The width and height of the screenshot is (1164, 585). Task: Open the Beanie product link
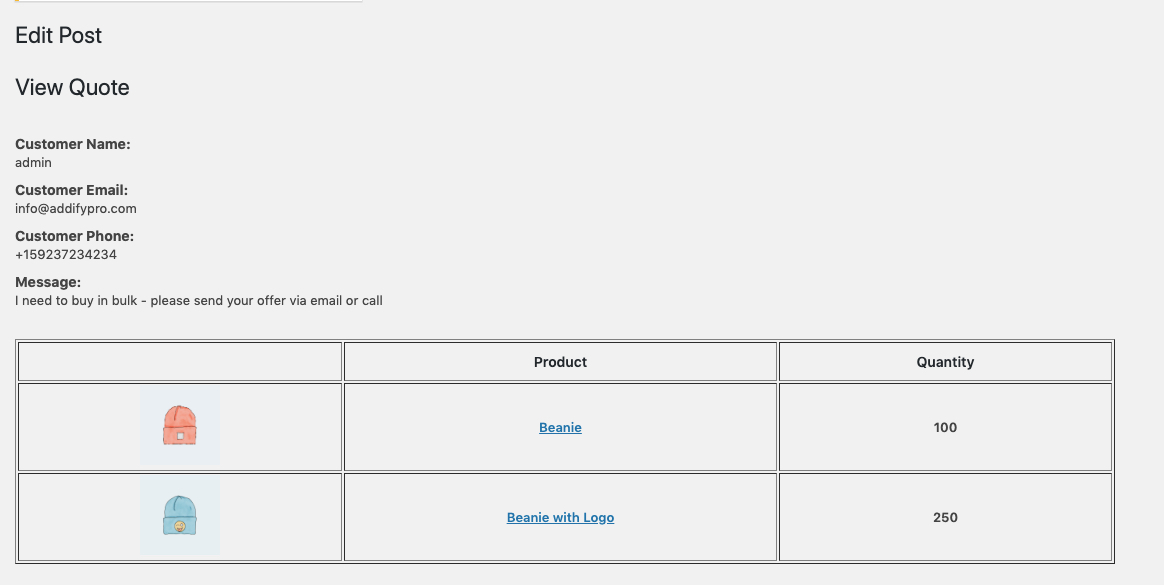pos(560,428)
